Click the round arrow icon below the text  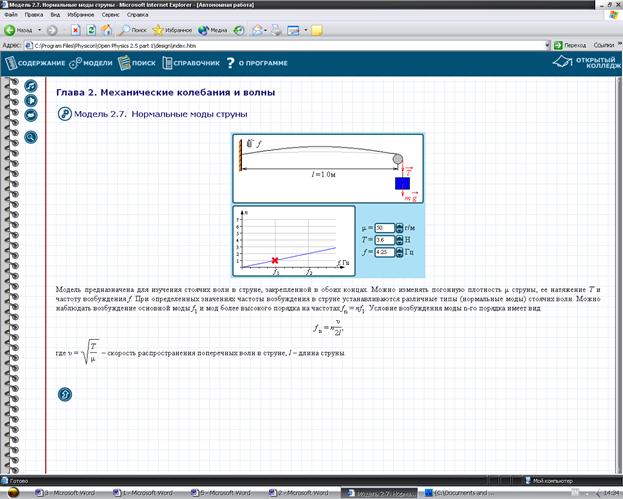coord(65,395)
